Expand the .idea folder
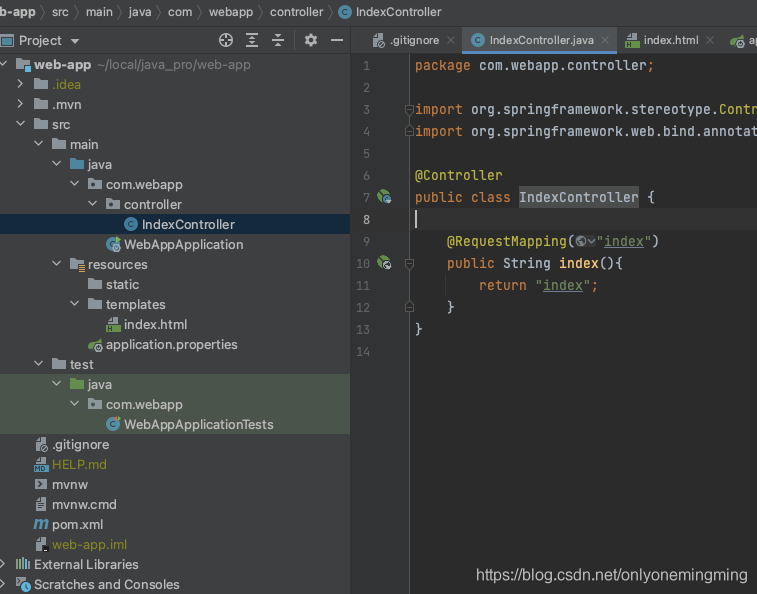Image resolution: width=757 pixels, height=594 pixels. pyautogui.click(x=20, y=84)
